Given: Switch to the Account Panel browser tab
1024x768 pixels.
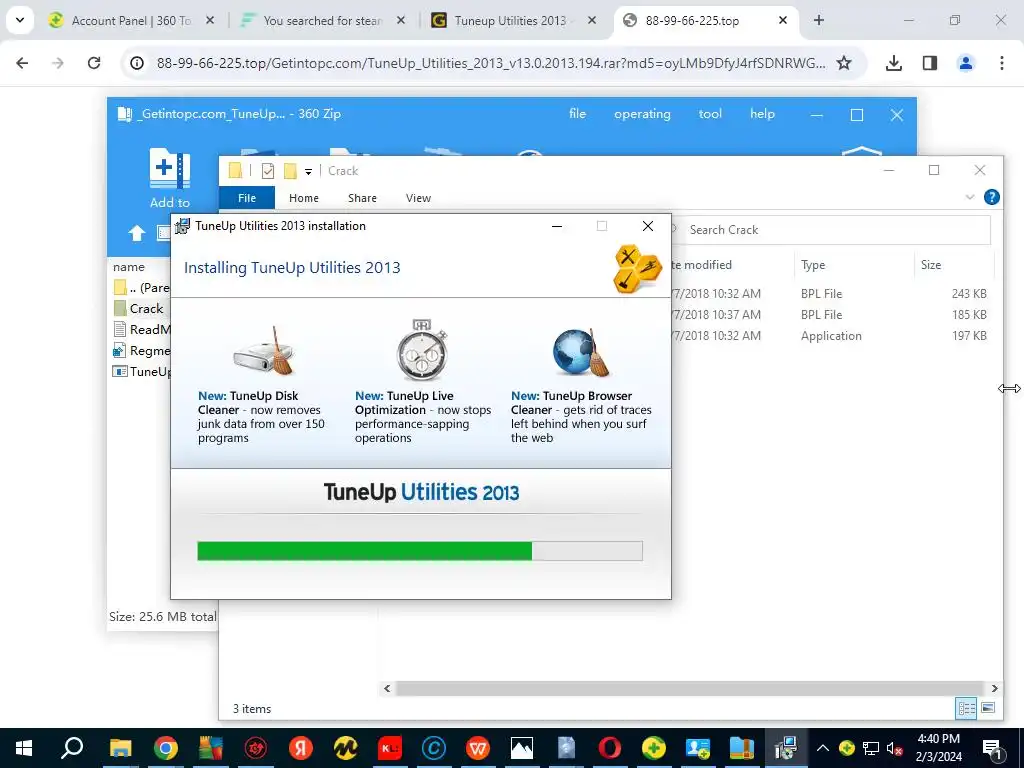Looking at the screenshot, I should tap(131, 21).
